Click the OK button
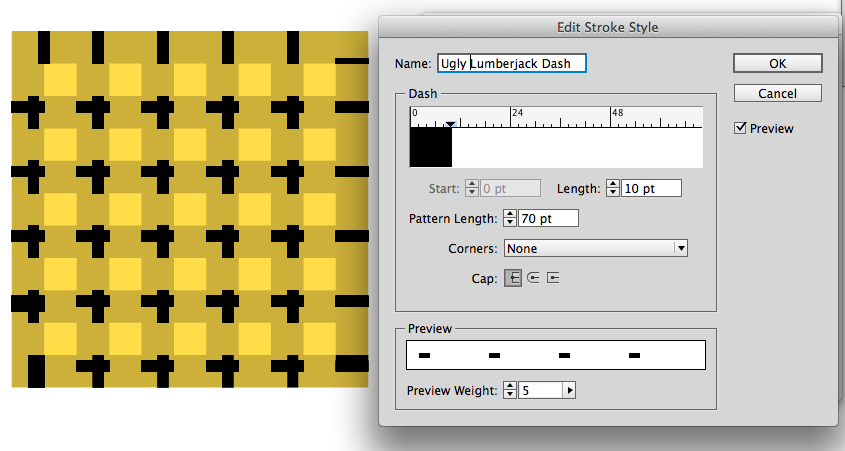This screenshot has width=845, height=451. pyautogui.click(x=778, y=63)
